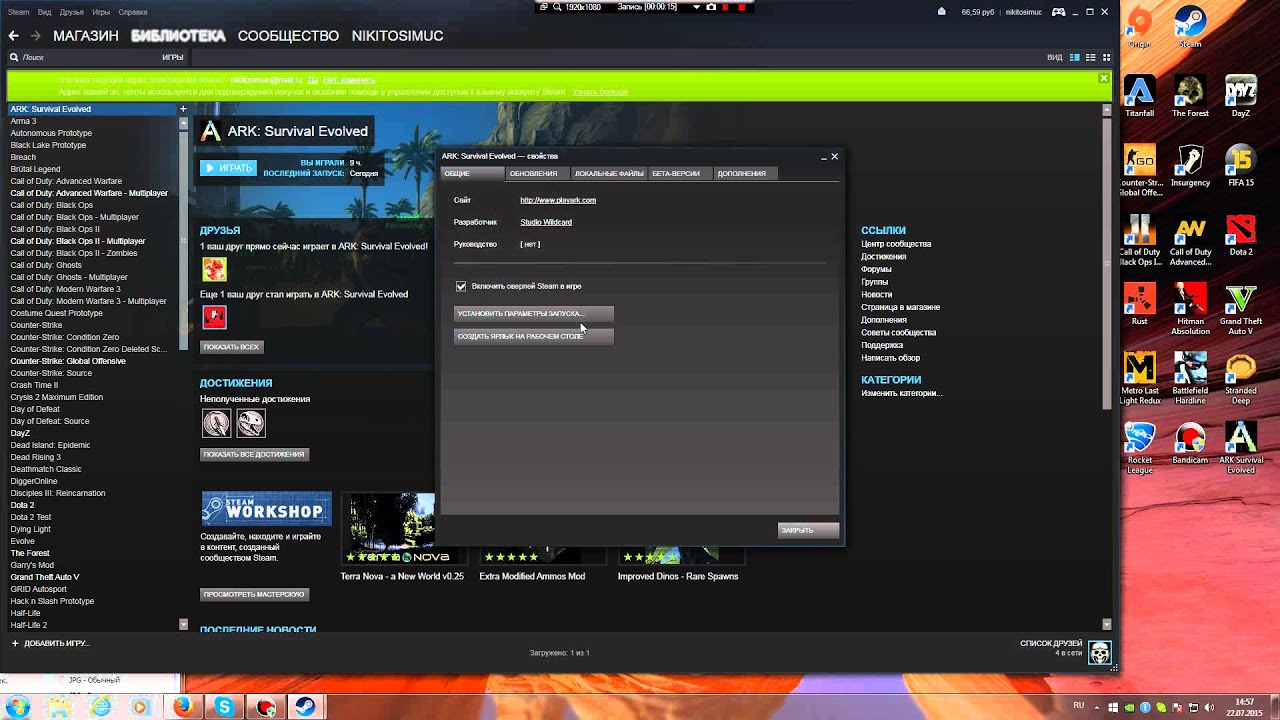The width and height of the screenshot is (1280, 720).
Task: Switch library to grid view
Action: tap(1106, 58)
